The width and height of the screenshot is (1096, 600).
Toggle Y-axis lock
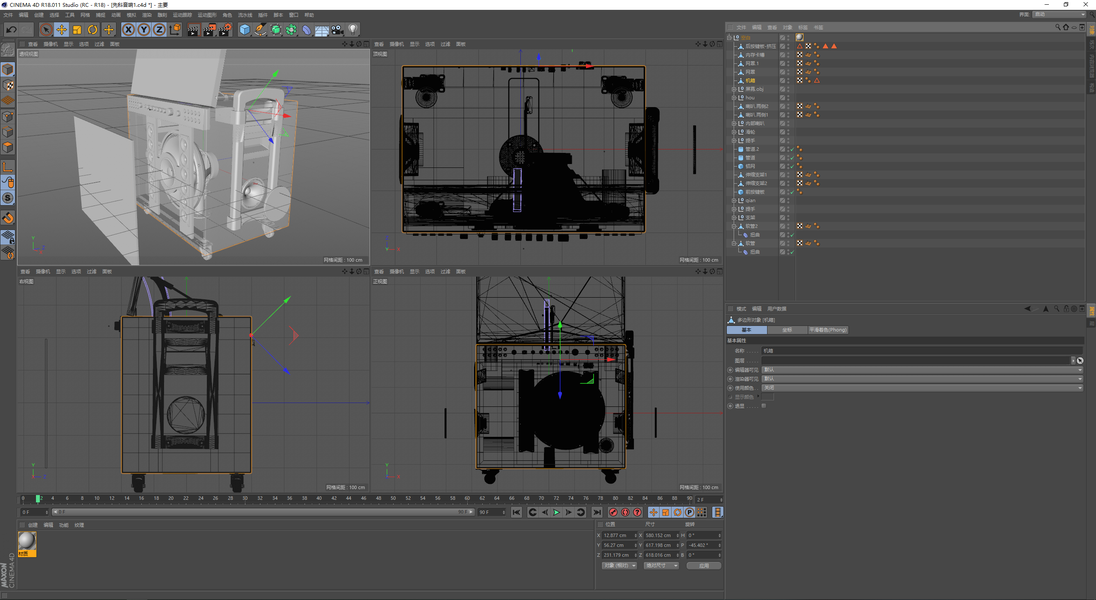143,30
